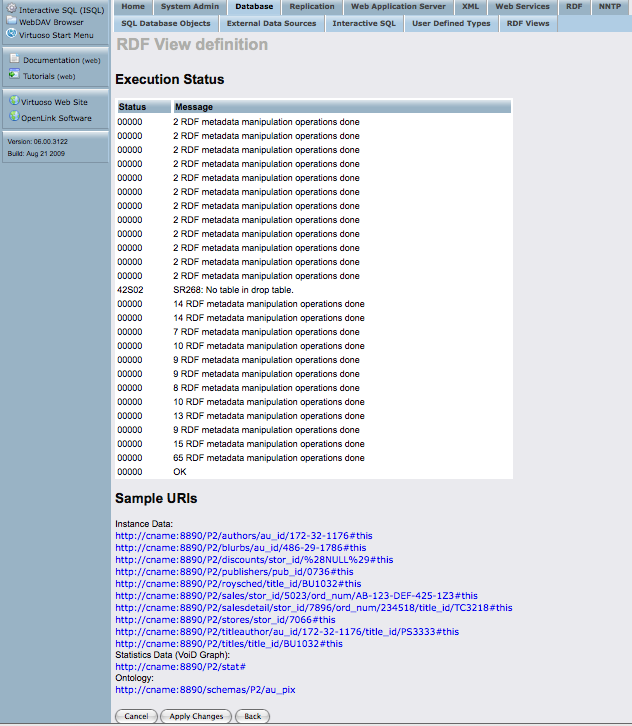Switch to the System Admin tab
The image size is (632, 726).
pyautogui.click(x=189, y=7)
